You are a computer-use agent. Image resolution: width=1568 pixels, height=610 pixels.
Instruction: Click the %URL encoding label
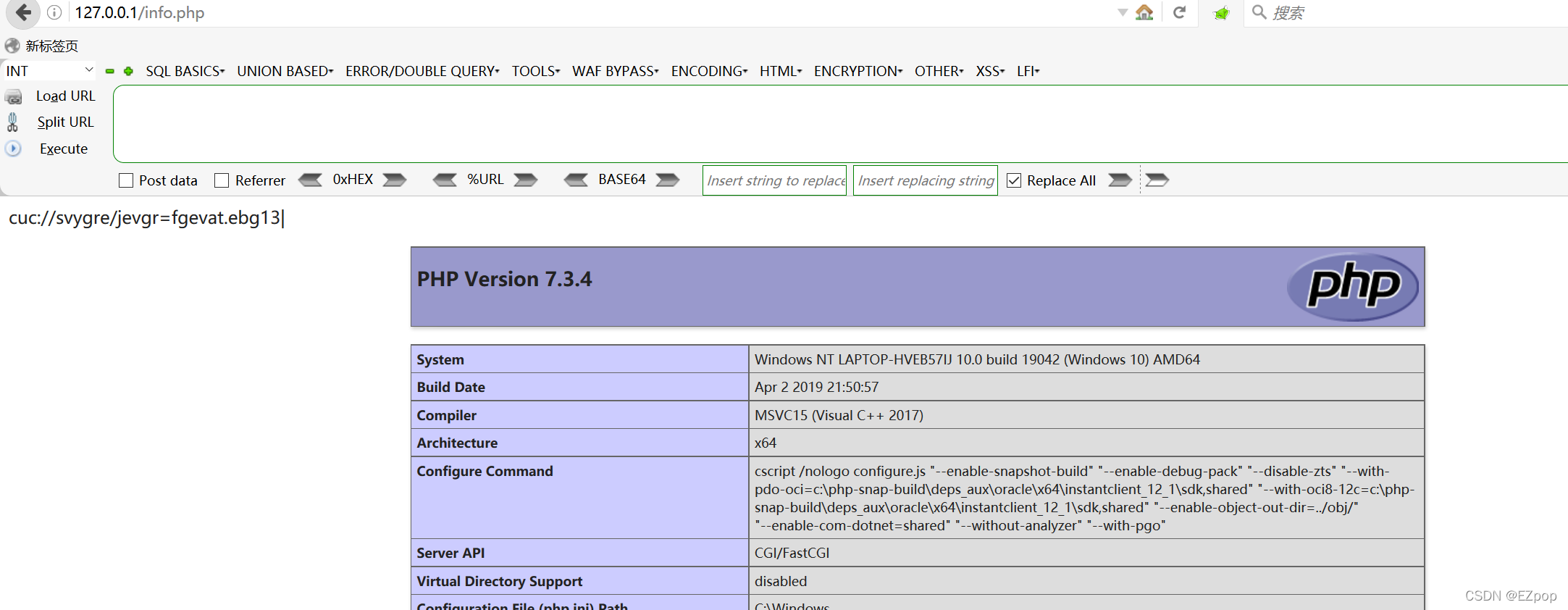(x=485, y=179)
